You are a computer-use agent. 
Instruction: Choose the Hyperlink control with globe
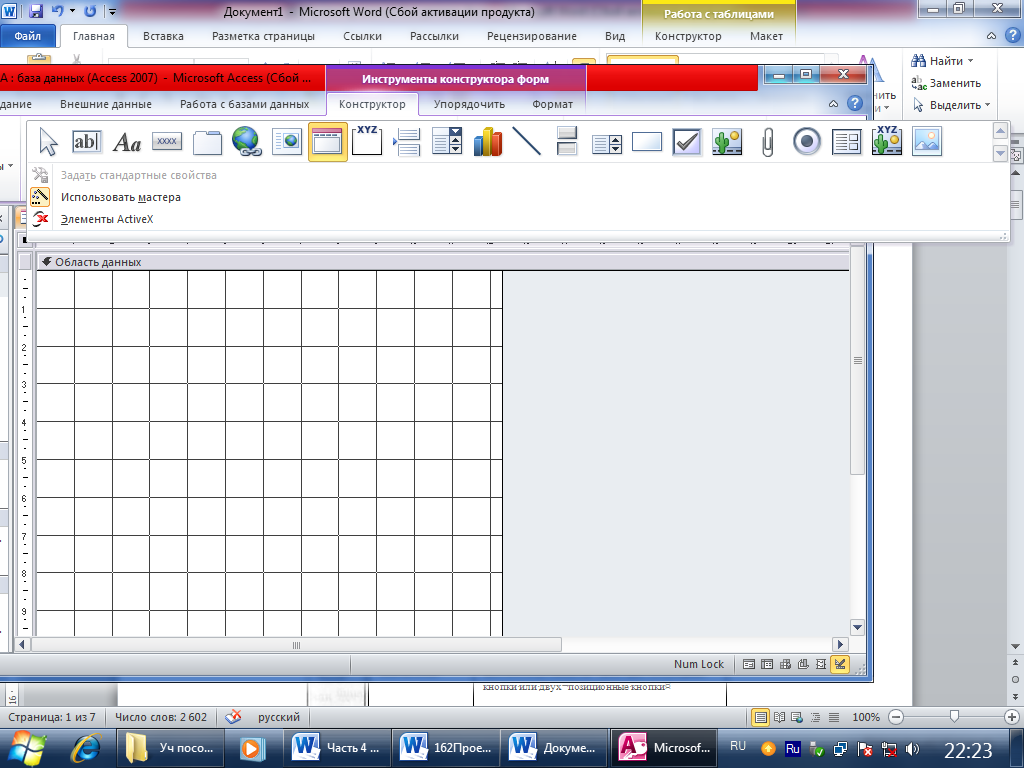click(247, 142)
